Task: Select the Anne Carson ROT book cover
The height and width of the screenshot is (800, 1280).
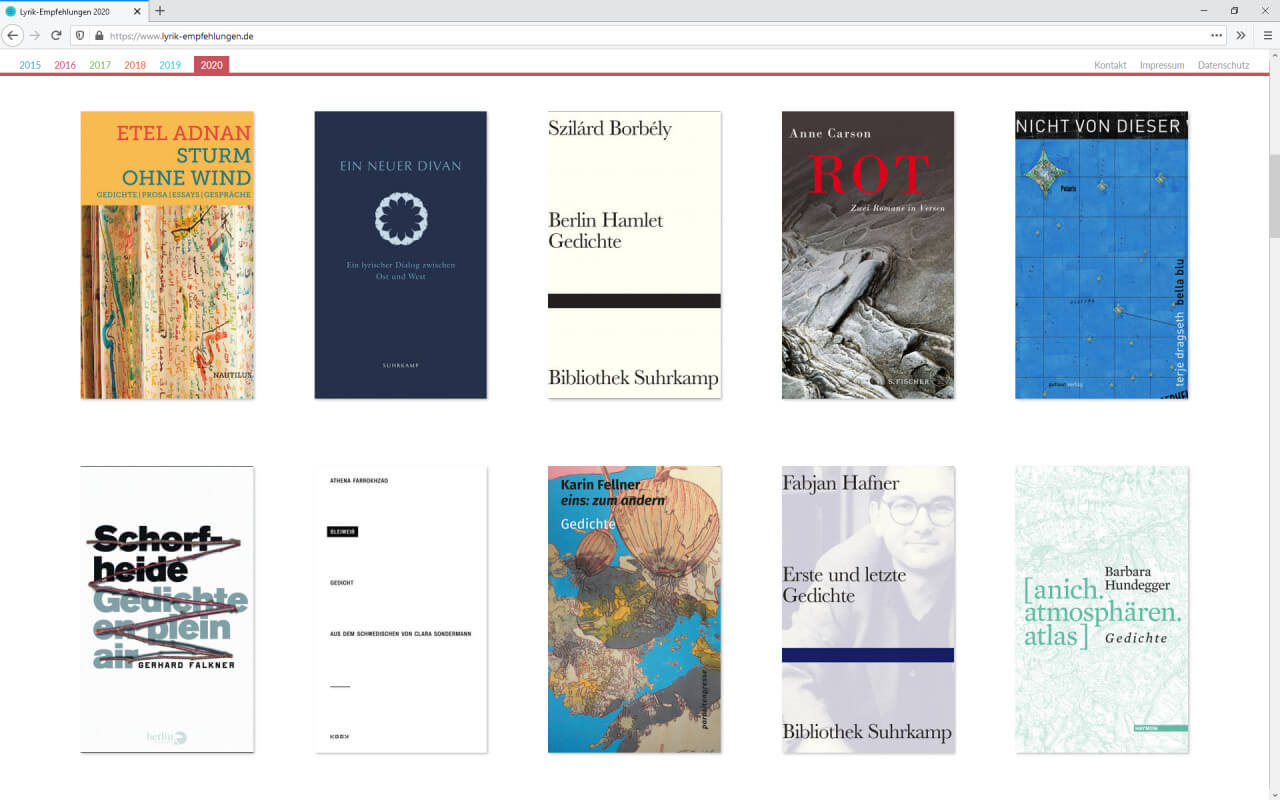Action: click(x=867, y=255)
